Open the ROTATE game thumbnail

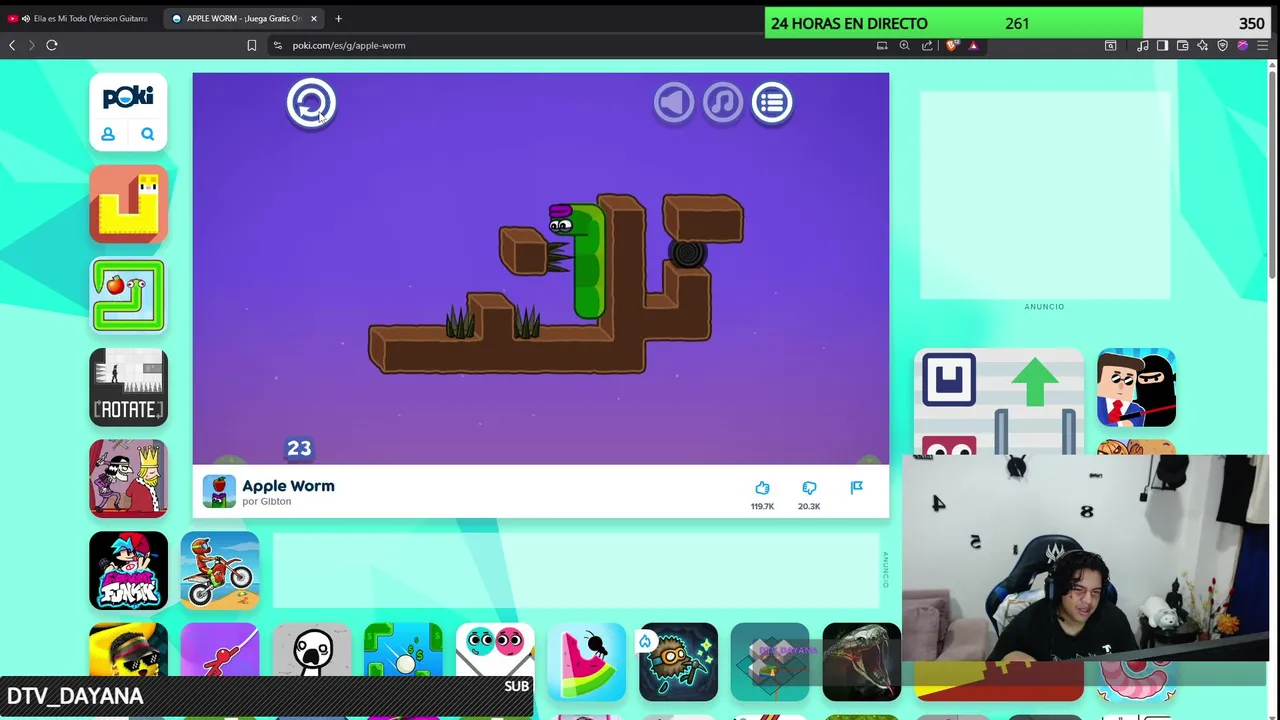[128, 387]
